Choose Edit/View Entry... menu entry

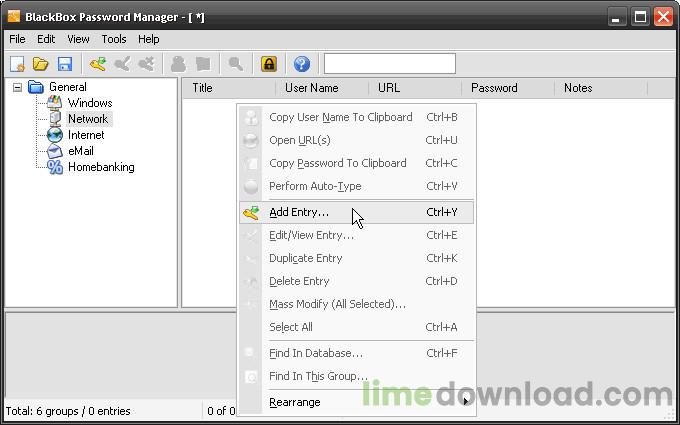(x=356, y=235)
